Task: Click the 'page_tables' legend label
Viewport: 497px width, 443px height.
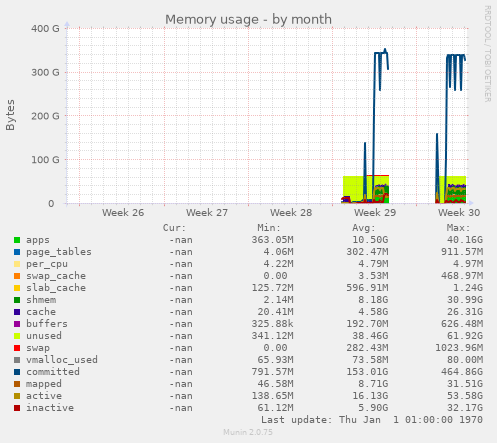Action: pyautogui.click(x=59, y=252)
